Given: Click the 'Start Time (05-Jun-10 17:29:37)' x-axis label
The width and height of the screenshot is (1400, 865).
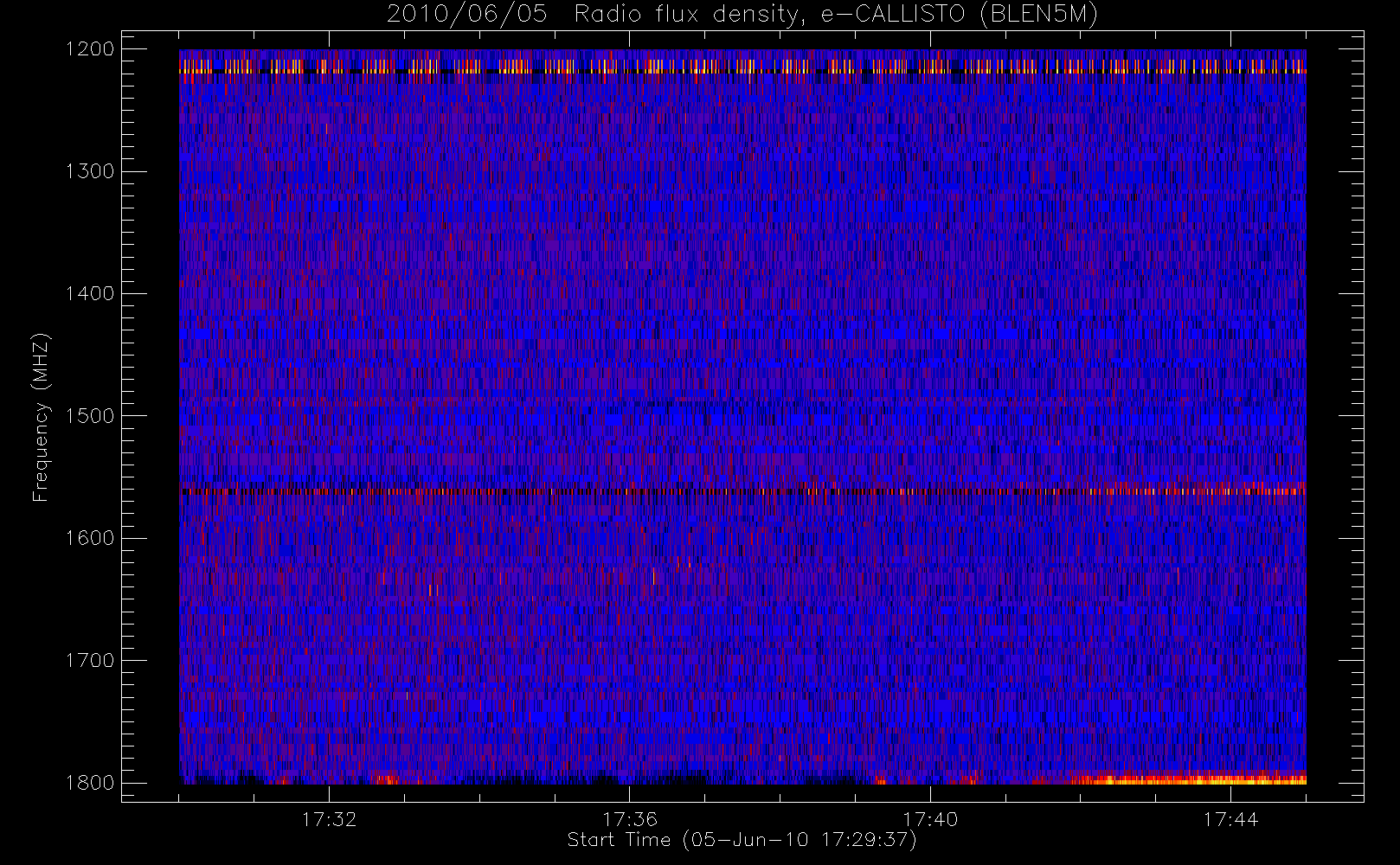Looking at the screenshot, I should pyautogui.click(x=742, y=840).
